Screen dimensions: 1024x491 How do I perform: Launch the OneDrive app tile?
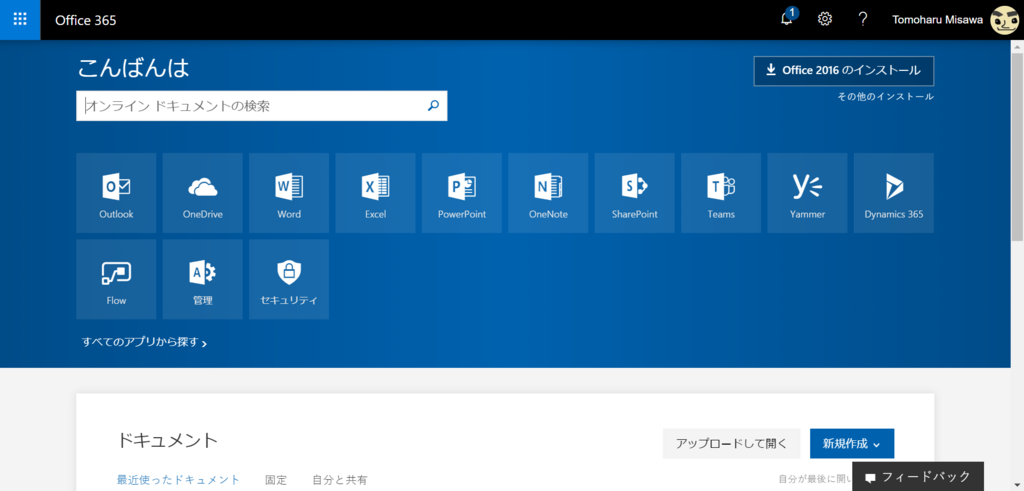pos(202,193)
